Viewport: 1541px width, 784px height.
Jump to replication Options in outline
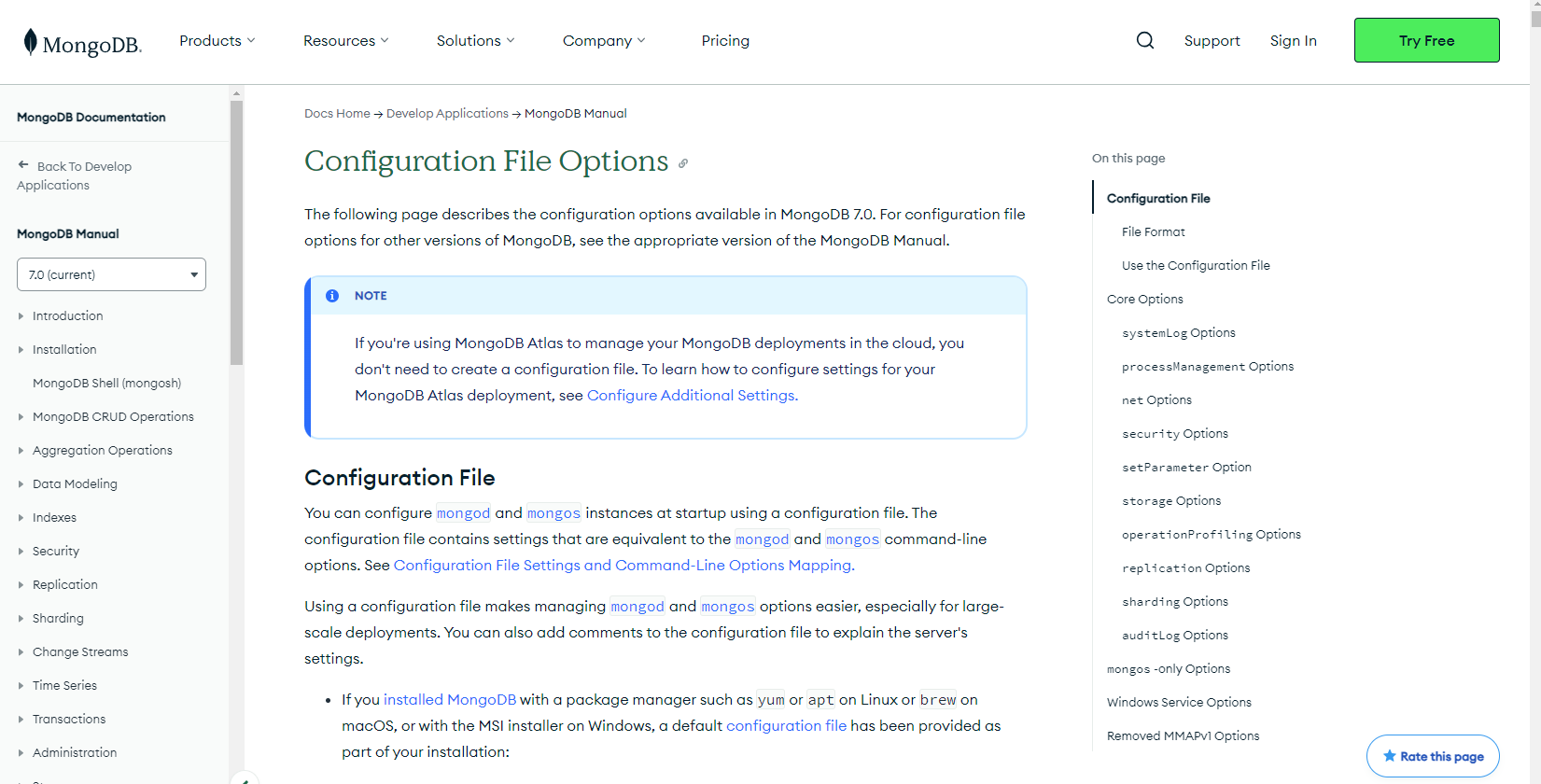coord(1186,568)
